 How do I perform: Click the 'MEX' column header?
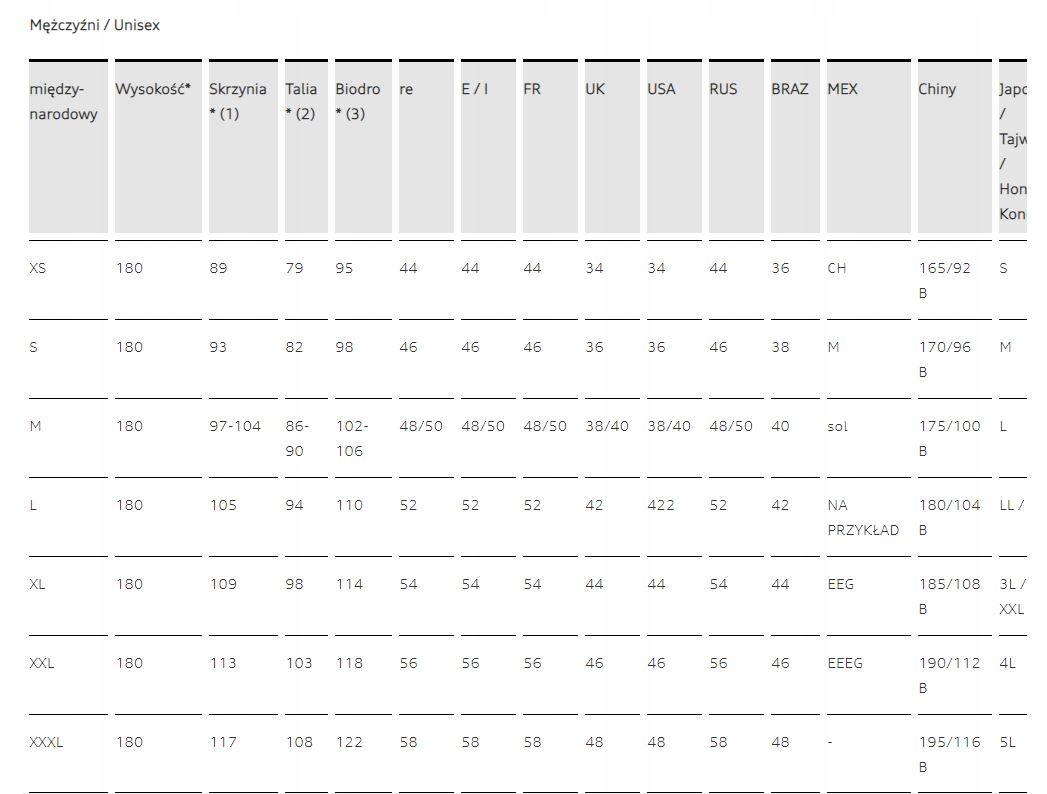click(842, 89)
